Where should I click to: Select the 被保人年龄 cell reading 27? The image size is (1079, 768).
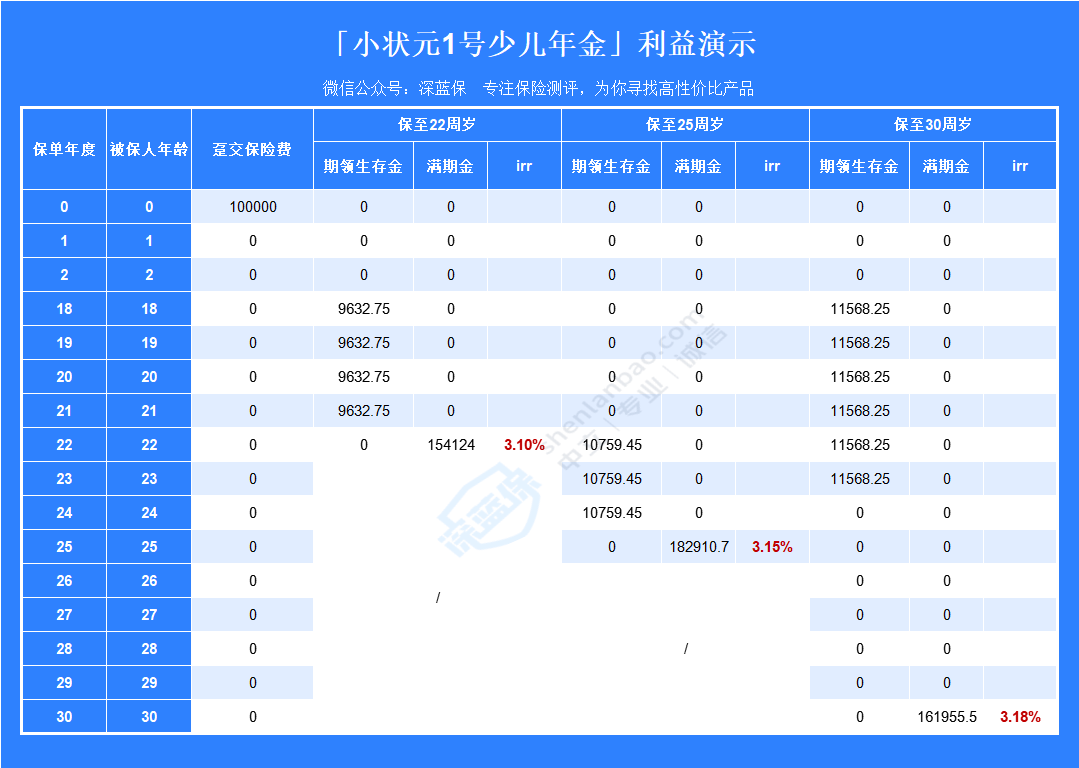point(149,615)
